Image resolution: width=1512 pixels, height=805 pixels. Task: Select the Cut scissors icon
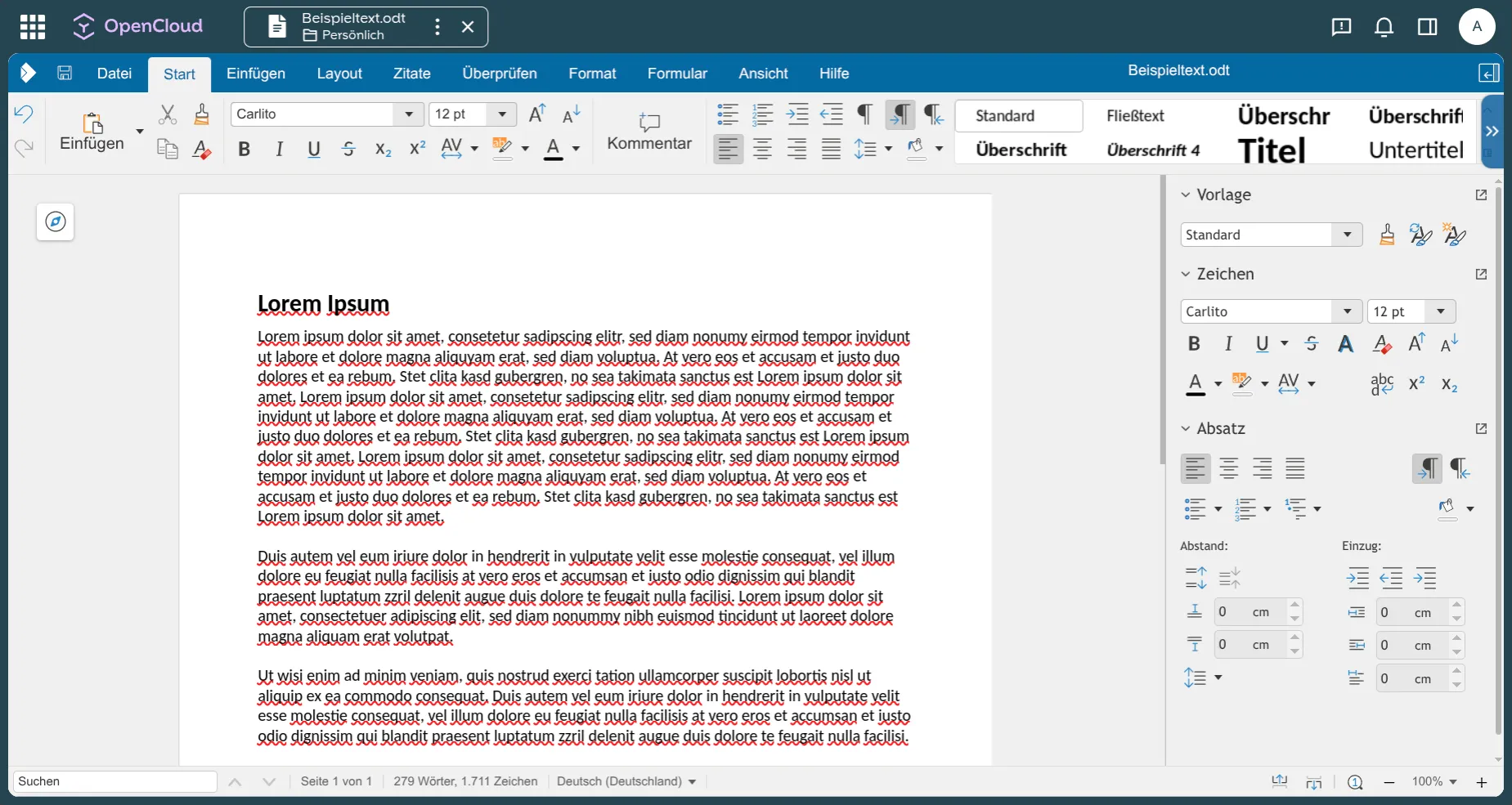click(168, 114)
